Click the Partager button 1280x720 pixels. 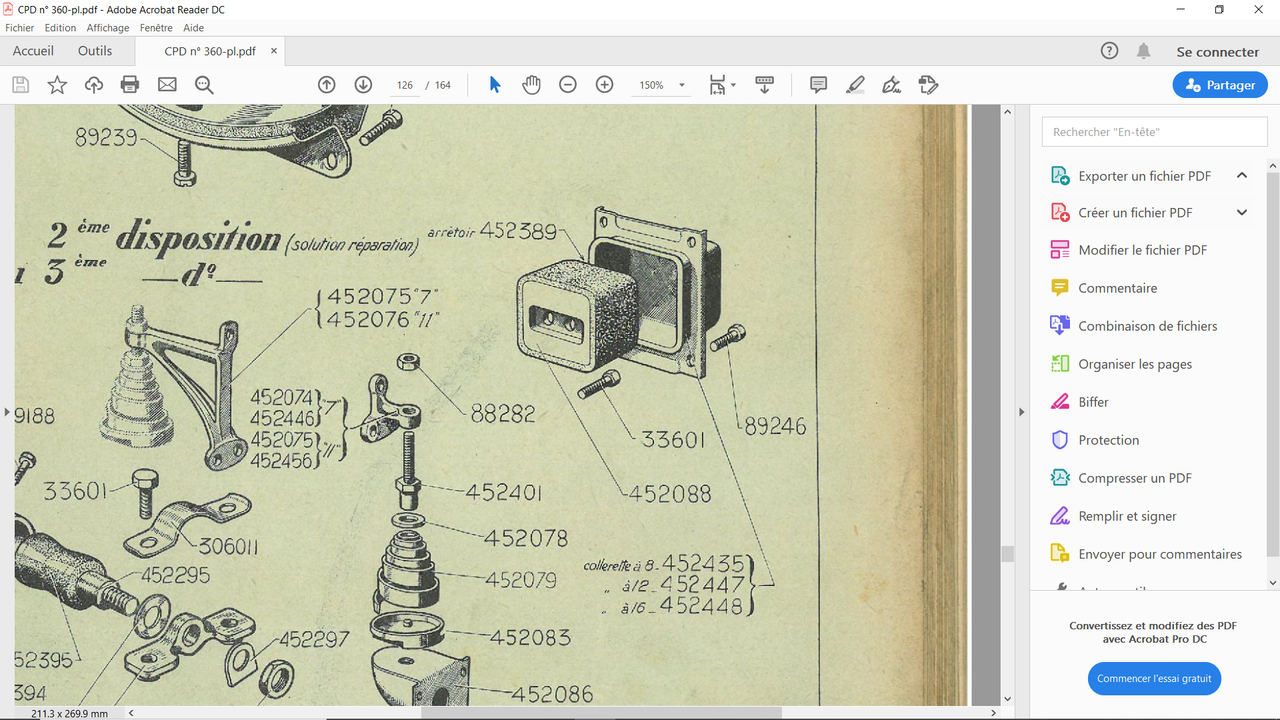[1220, 85]
